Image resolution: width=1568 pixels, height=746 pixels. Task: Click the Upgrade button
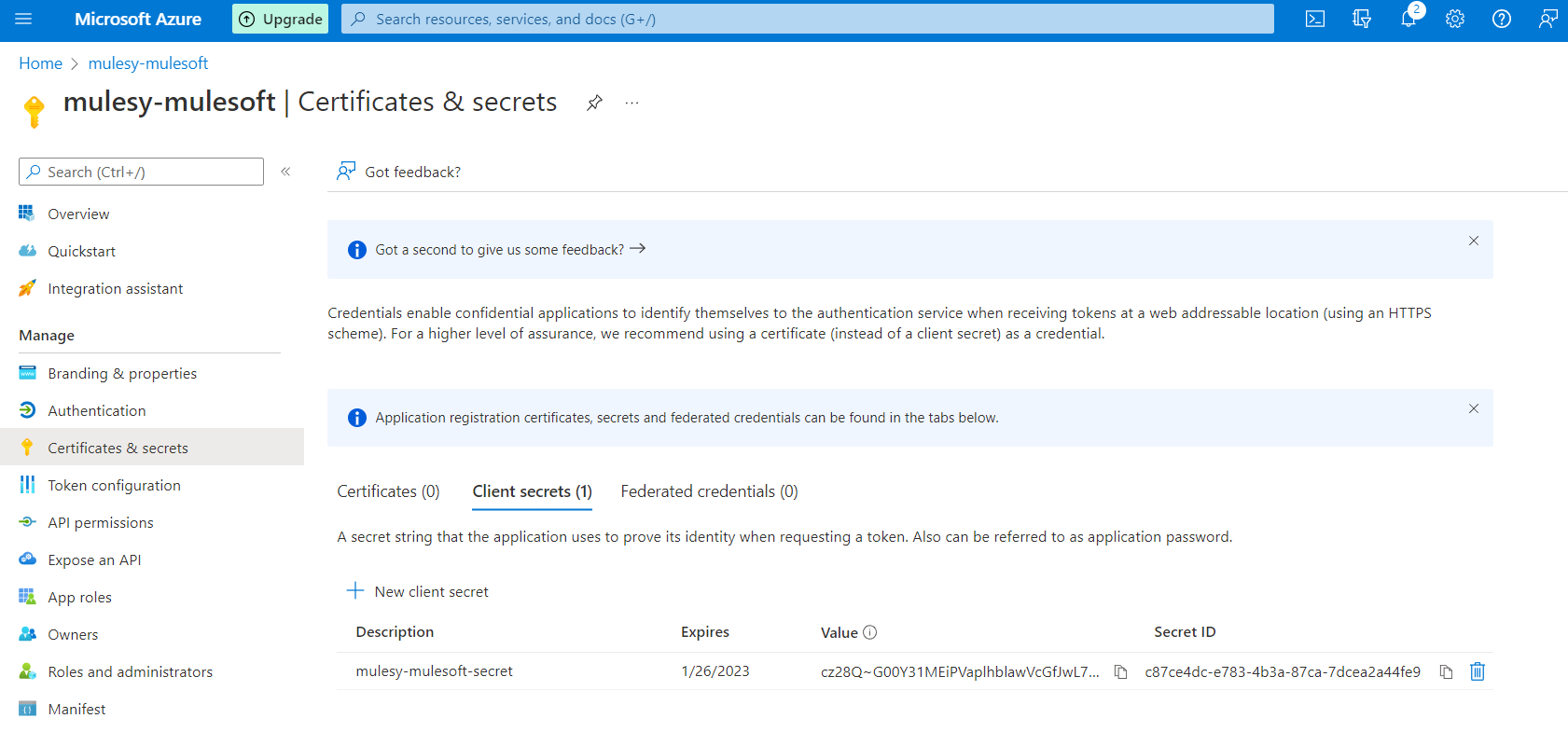click(280, 19)
